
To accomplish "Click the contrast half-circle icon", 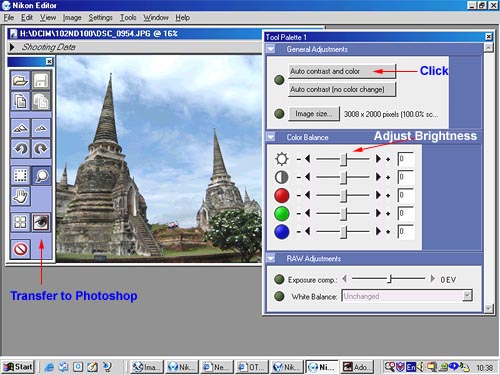I will (282, 177).
